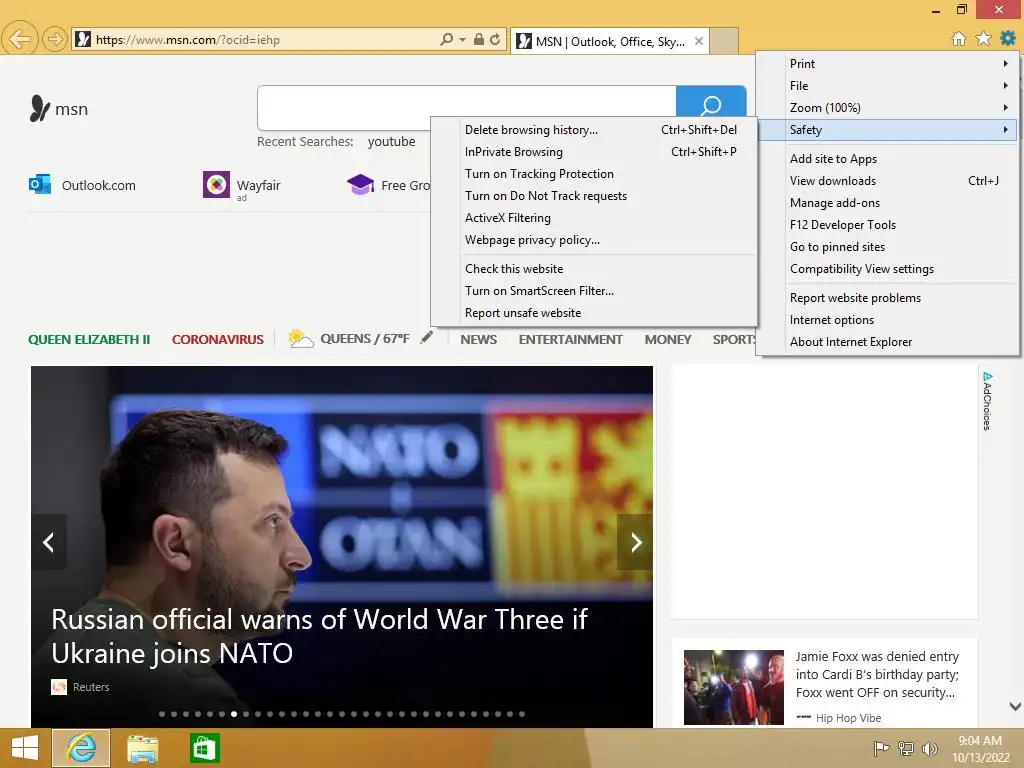Open Internet options
Image resolution: width=1024 pixels, height=768 pixels.
(888, 320)
